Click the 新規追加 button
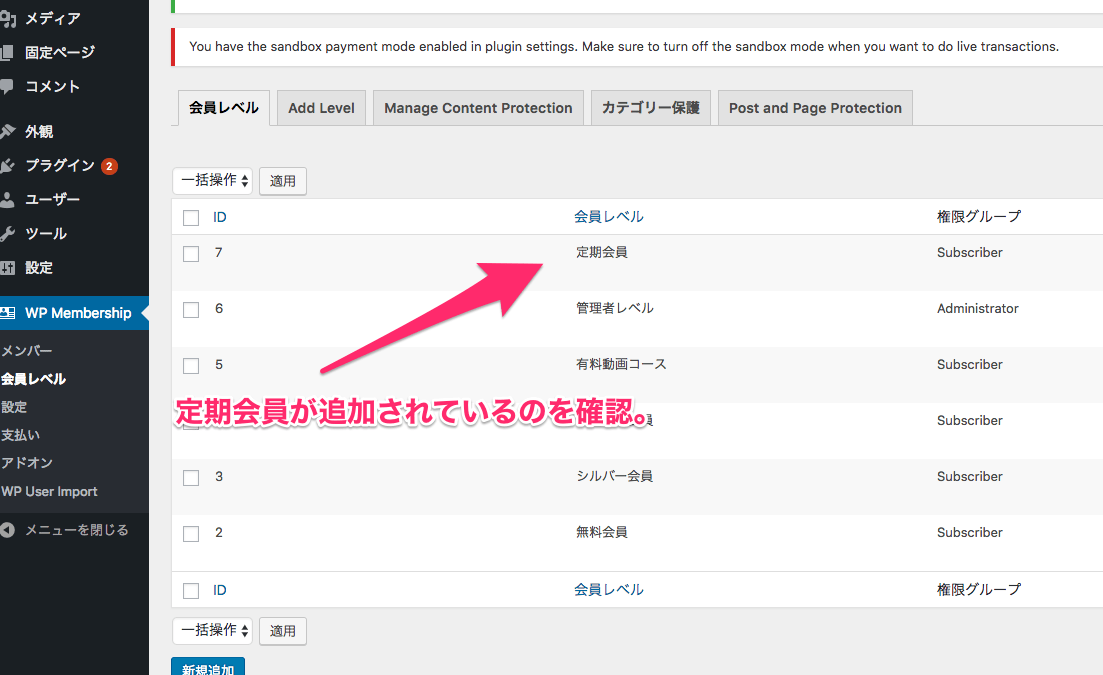This screenshot has height=675, width=1103. tap(208, 668)
